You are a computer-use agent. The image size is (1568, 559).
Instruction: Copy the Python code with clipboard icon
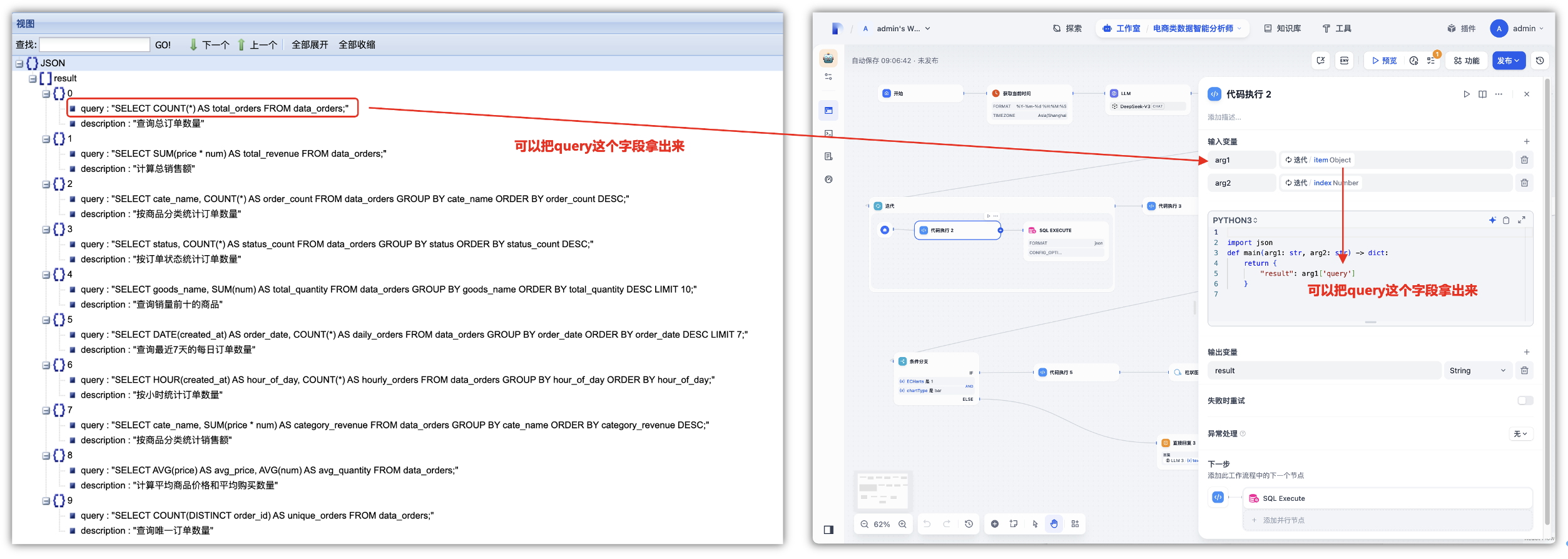(1507, 220)
